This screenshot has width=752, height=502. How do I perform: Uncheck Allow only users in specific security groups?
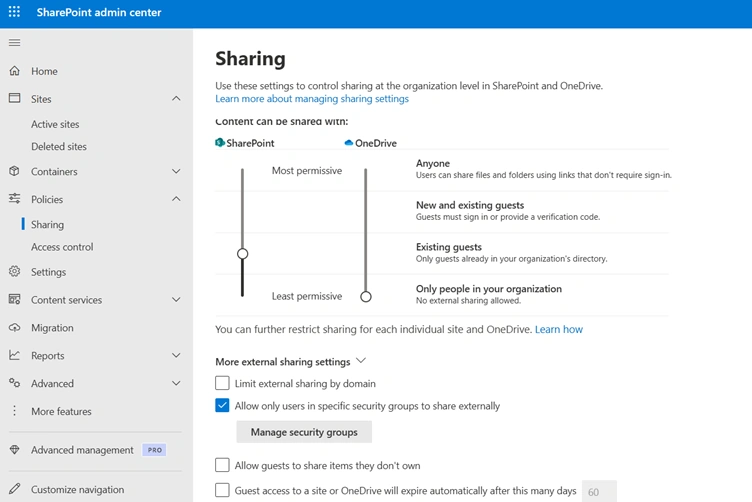click(x=222, y=406)
